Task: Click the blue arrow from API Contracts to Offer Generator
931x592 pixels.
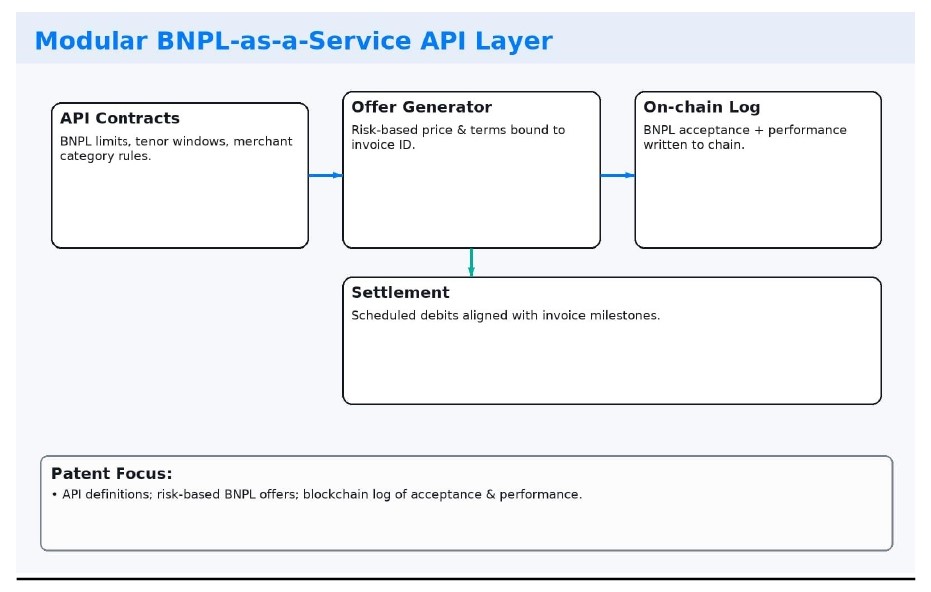Action: [325, 175]
